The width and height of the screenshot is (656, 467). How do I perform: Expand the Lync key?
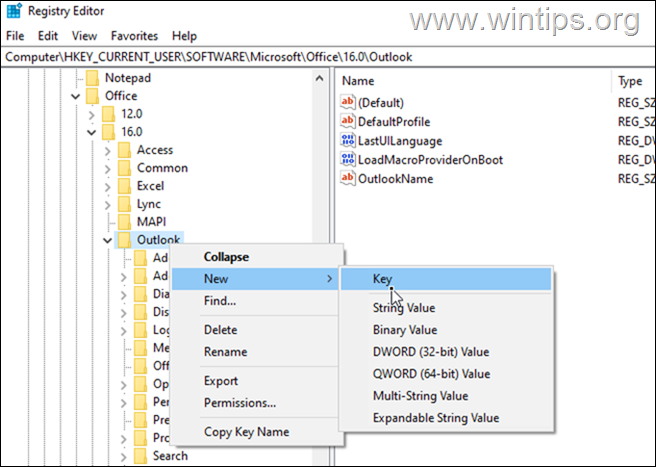[x=108, y=204]
